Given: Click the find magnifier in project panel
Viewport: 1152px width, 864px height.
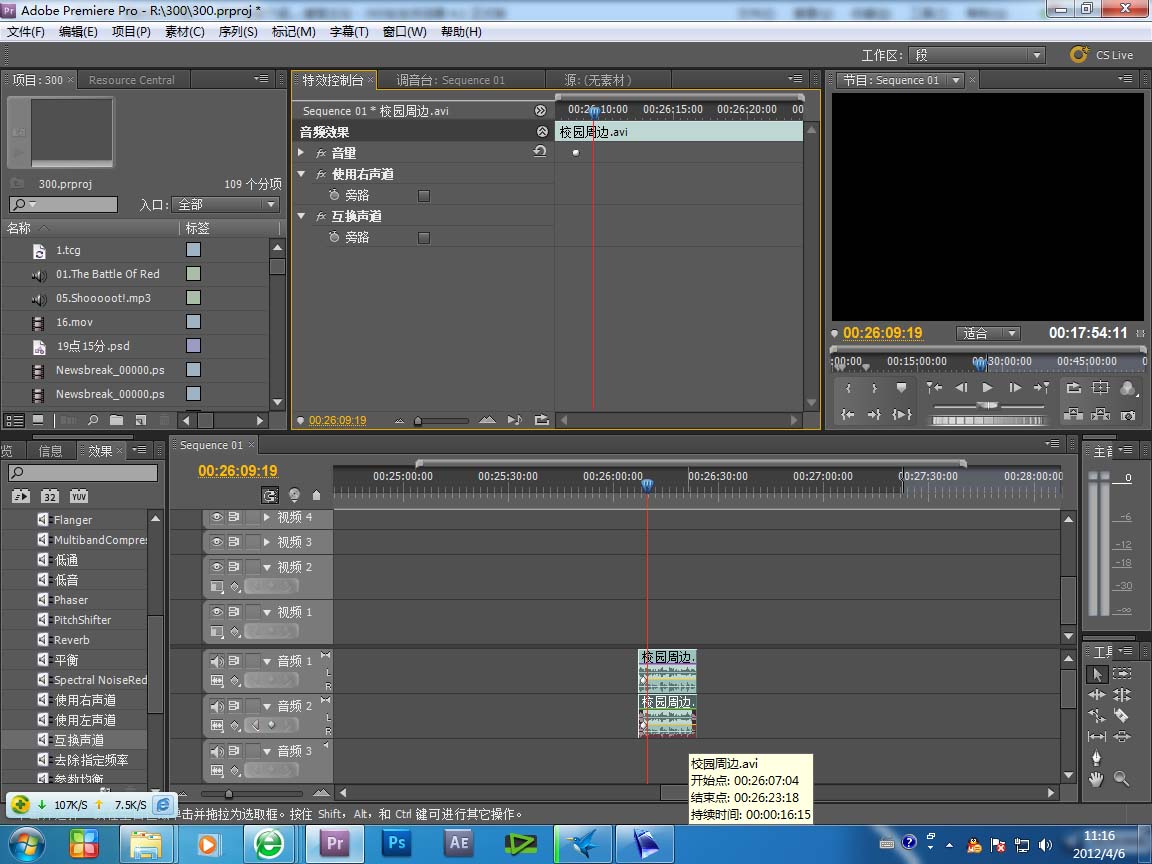Looking at the screenshot, I should [x=93, y=420].
